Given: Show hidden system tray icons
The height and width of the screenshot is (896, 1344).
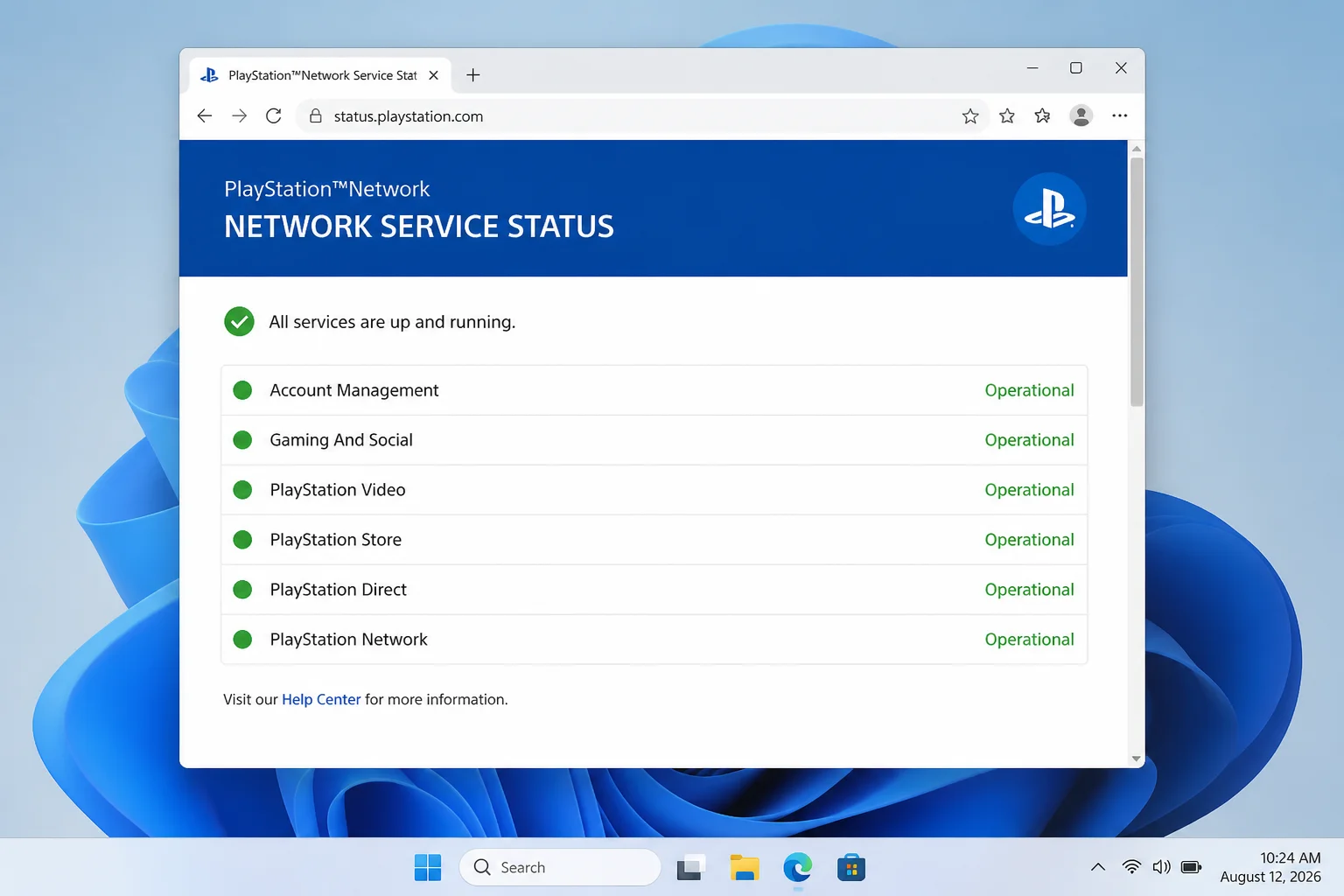Looking at the screenshot, I should (x=1097, y=867).
